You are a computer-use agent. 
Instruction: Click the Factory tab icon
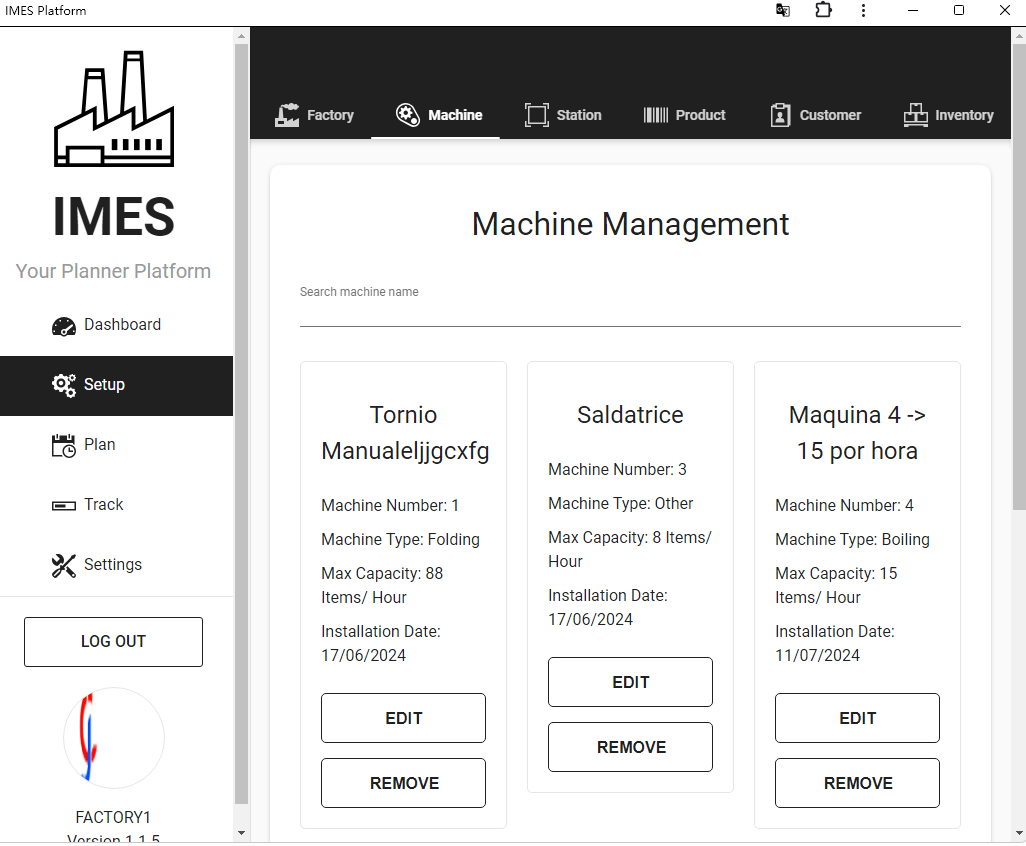(x=287, y=115)
